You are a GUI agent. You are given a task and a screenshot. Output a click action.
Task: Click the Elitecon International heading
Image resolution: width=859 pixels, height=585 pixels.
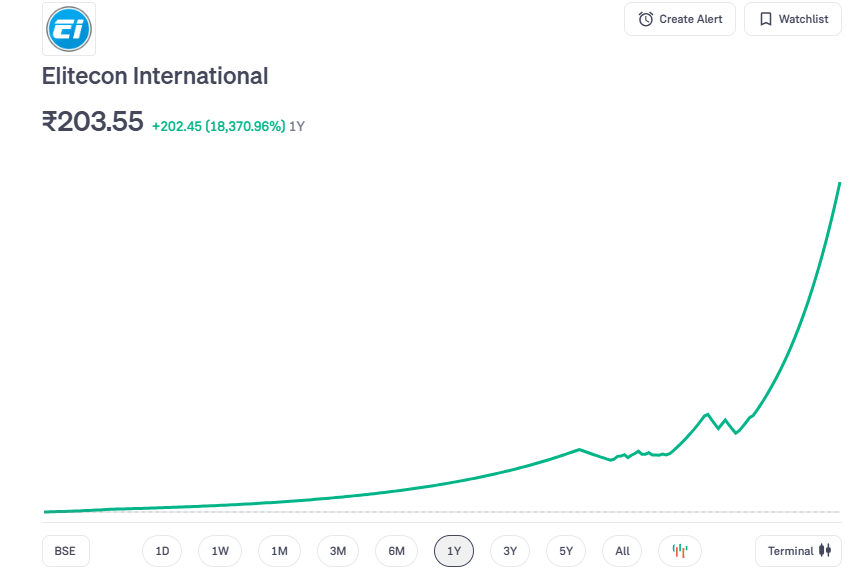155,76
